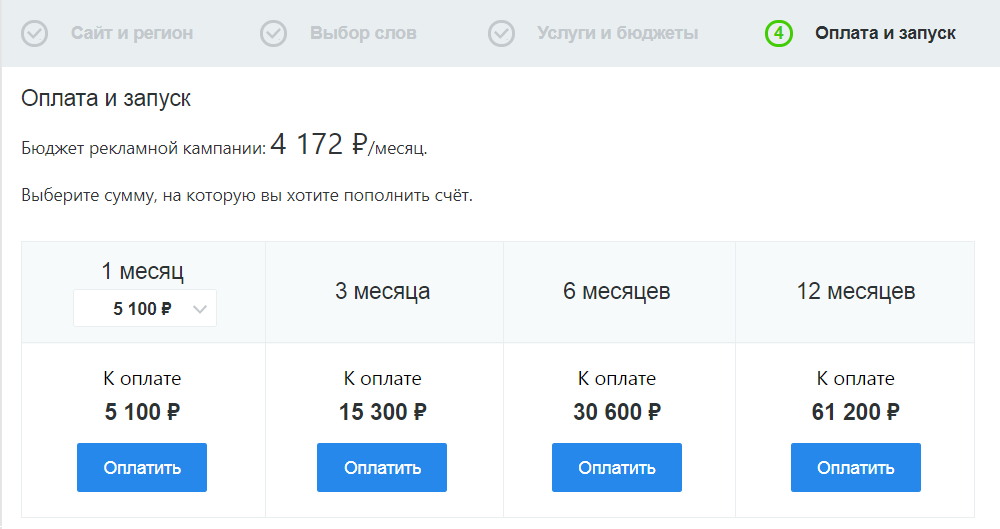Click the 61 200 ₽ payment amount

click(x=856, y=411)
